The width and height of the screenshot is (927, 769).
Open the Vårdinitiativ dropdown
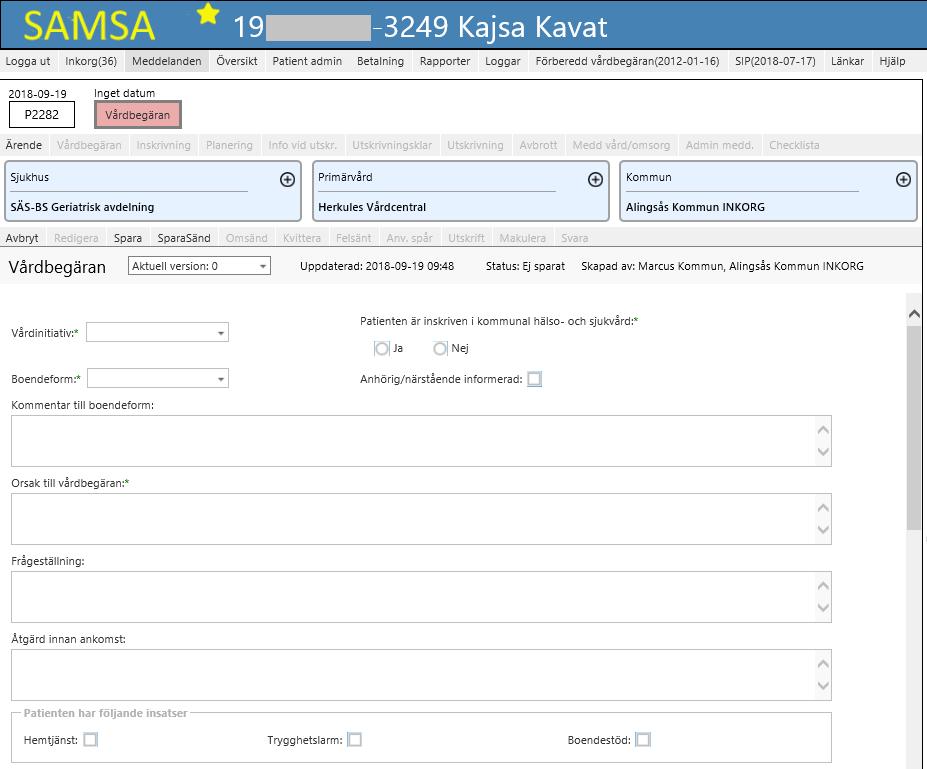coord(157,333)
